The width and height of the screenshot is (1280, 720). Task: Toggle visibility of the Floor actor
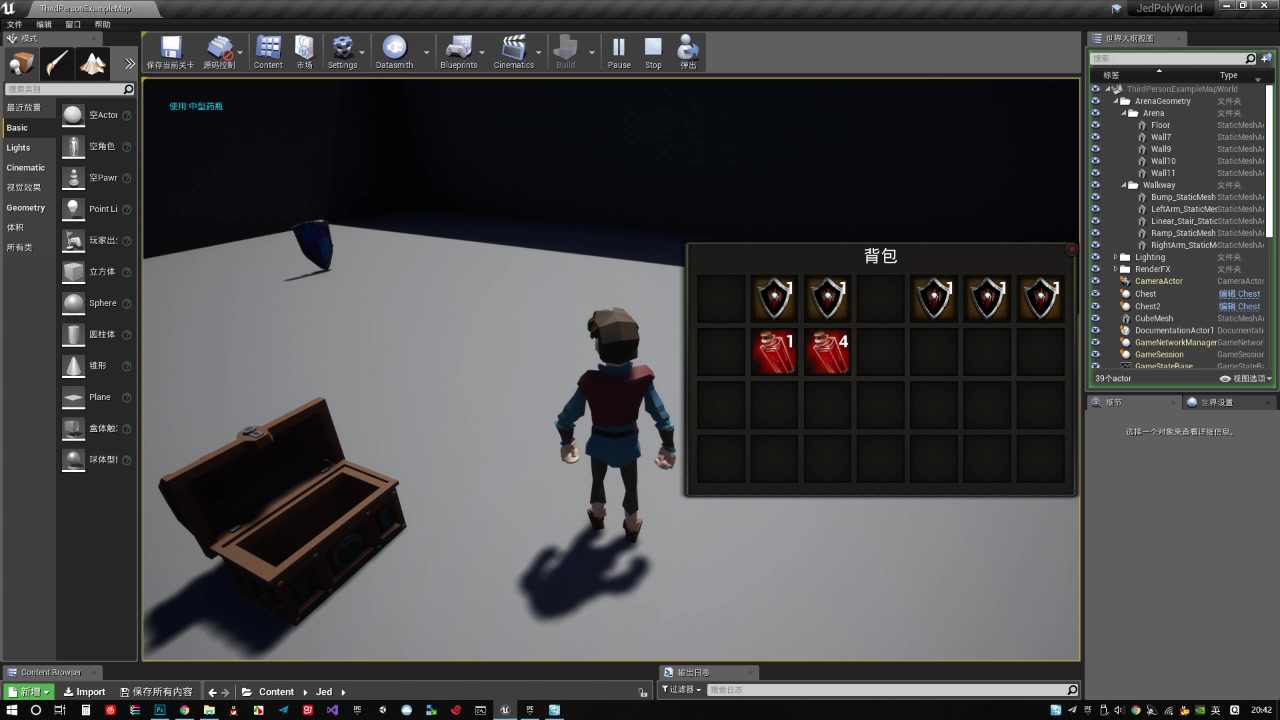[x=1095, y=125]
